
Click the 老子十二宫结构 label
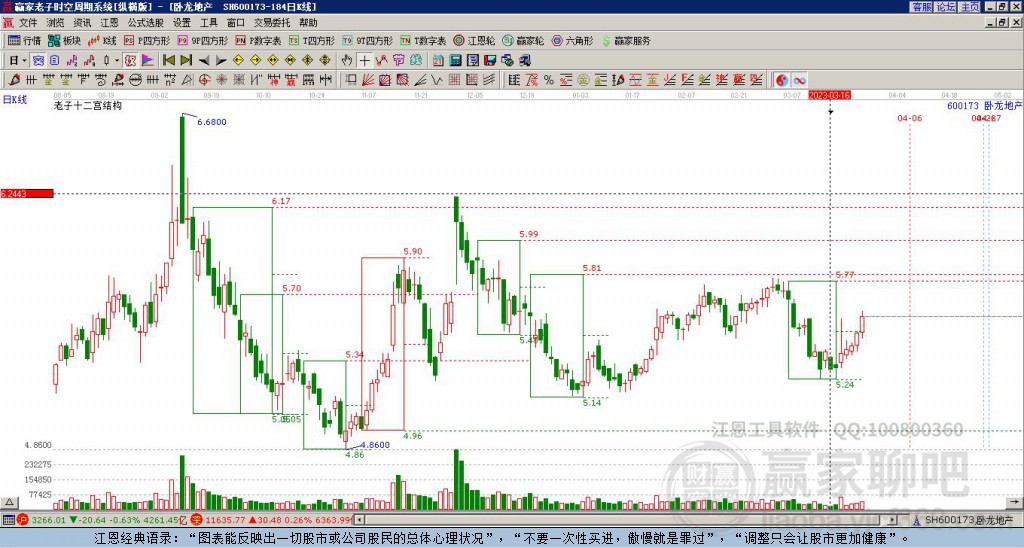(x=88, y=105)
